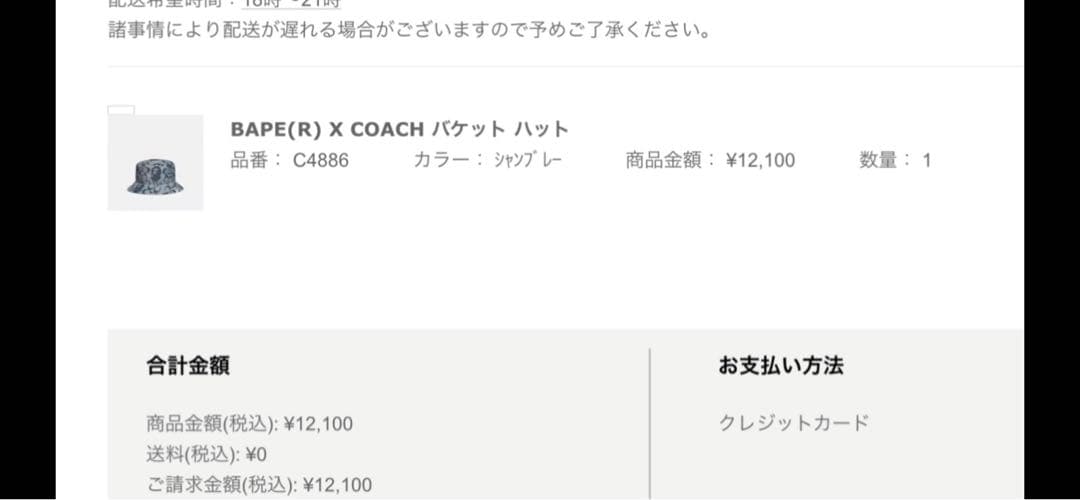The image size is (1080, 500).
Task: Click the delivery delay notice sentence
Action: pyautogui.click(x=410, y=30)
